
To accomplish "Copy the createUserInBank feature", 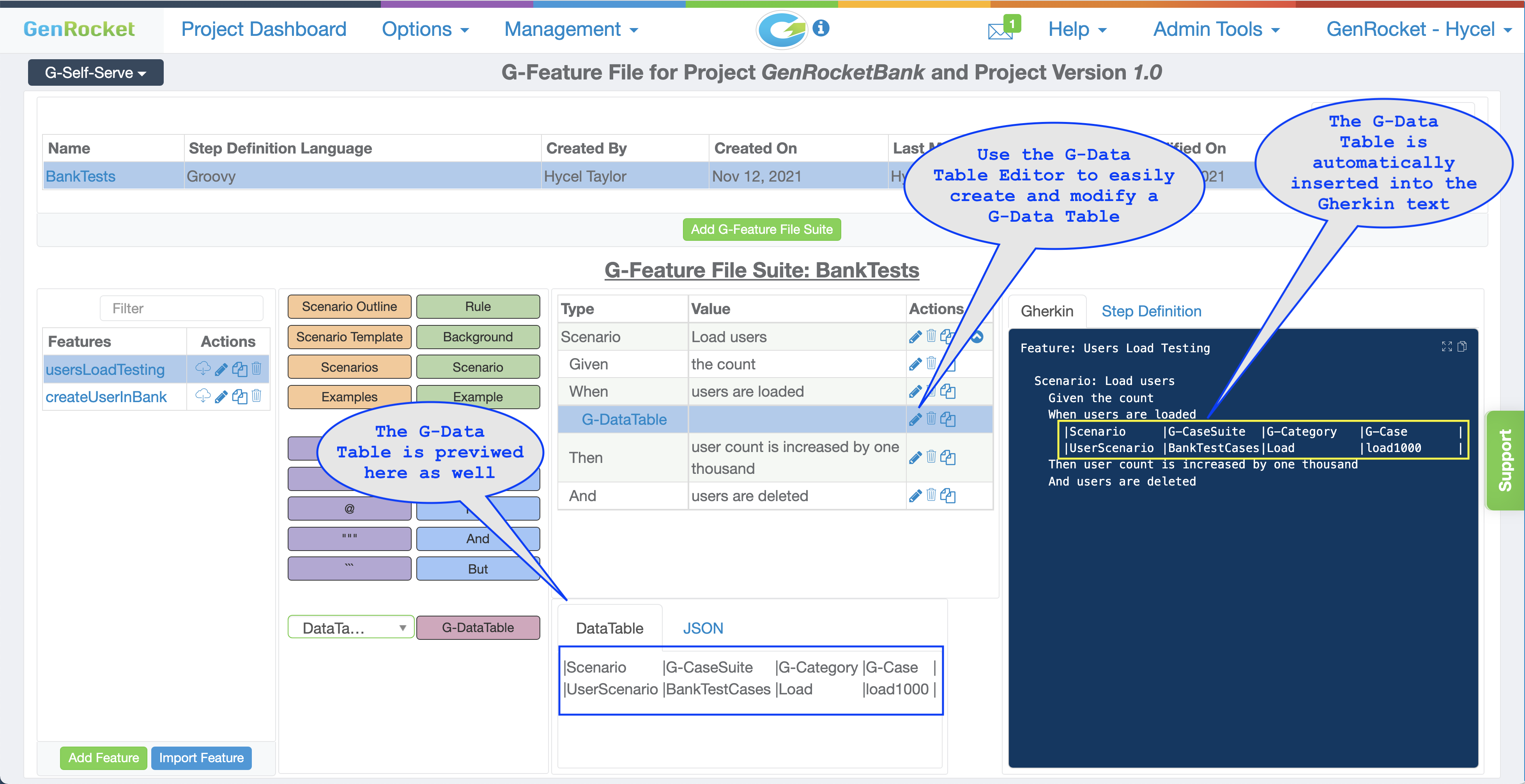I will 239,396.
